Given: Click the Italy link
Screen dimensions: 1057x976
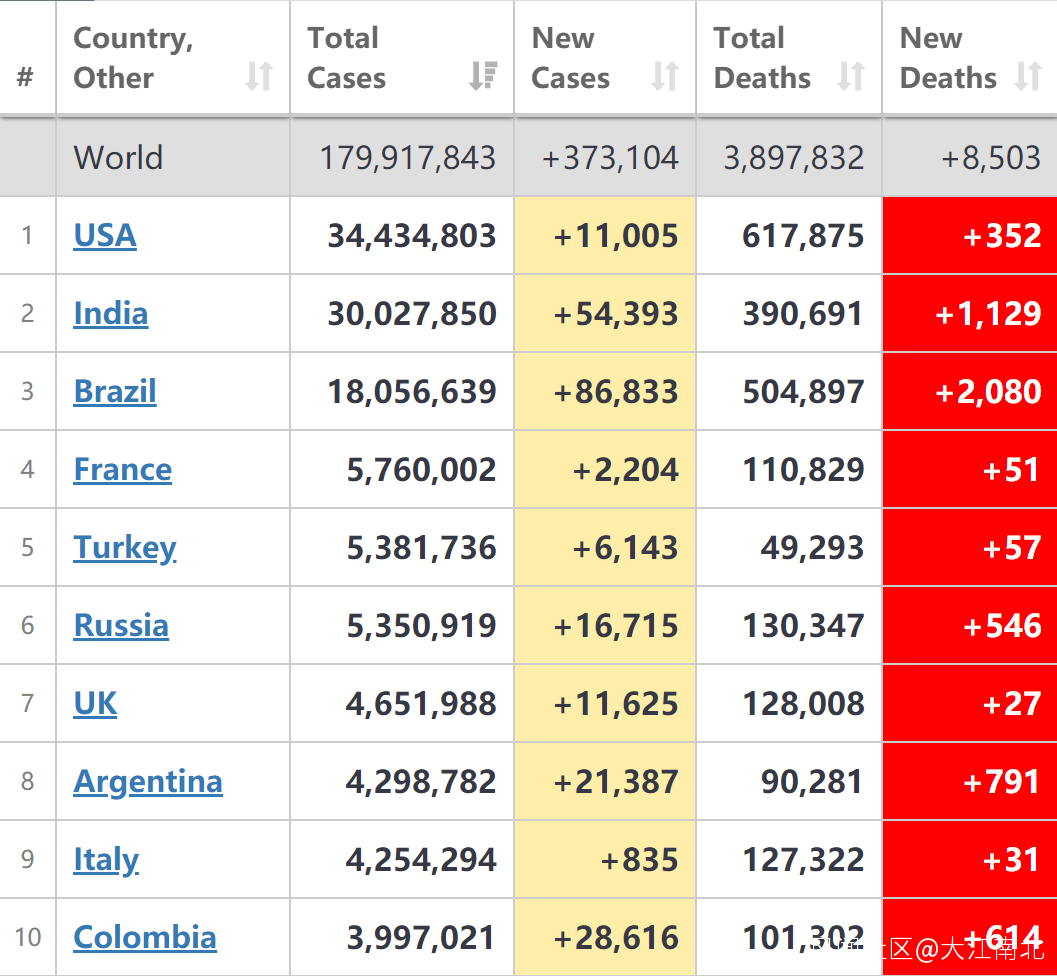Looking at the screenshot, I should [x=106, y=860].
